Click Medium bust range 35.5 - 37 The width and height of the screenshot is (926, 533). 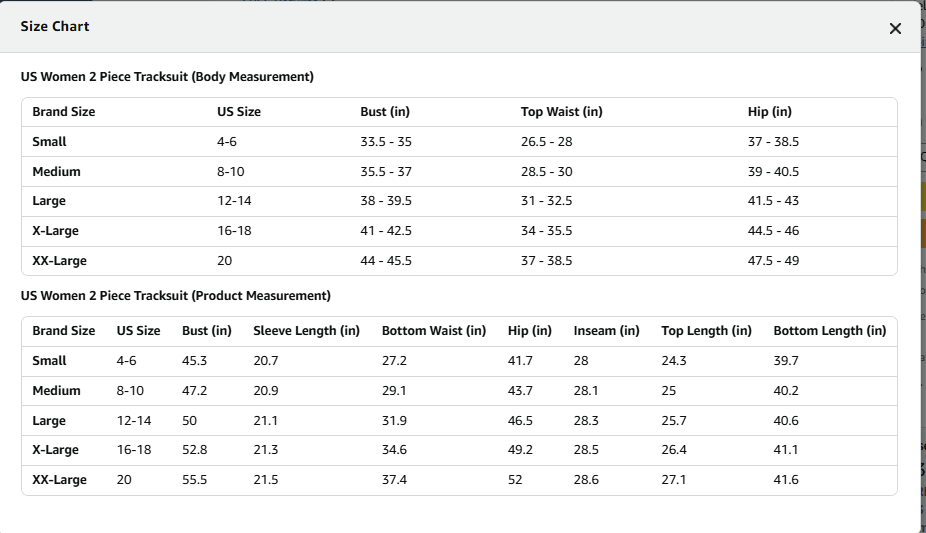pyautogui.click(x=386, y=172)
